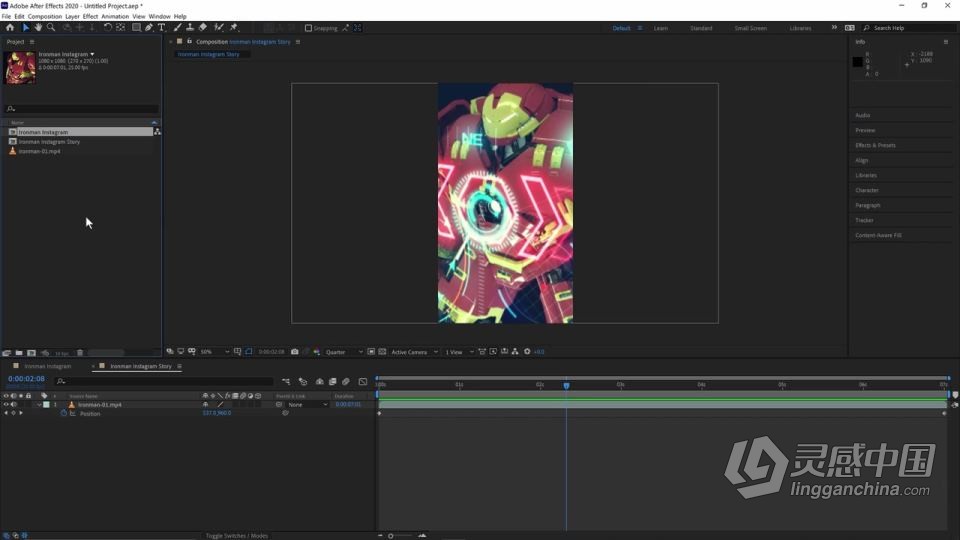Image resolution: width=960 pixels, height=540 pixels.
Task: Click Toggle Switches / Modes button
Action: pyautogui.click(x=237, y=536)
